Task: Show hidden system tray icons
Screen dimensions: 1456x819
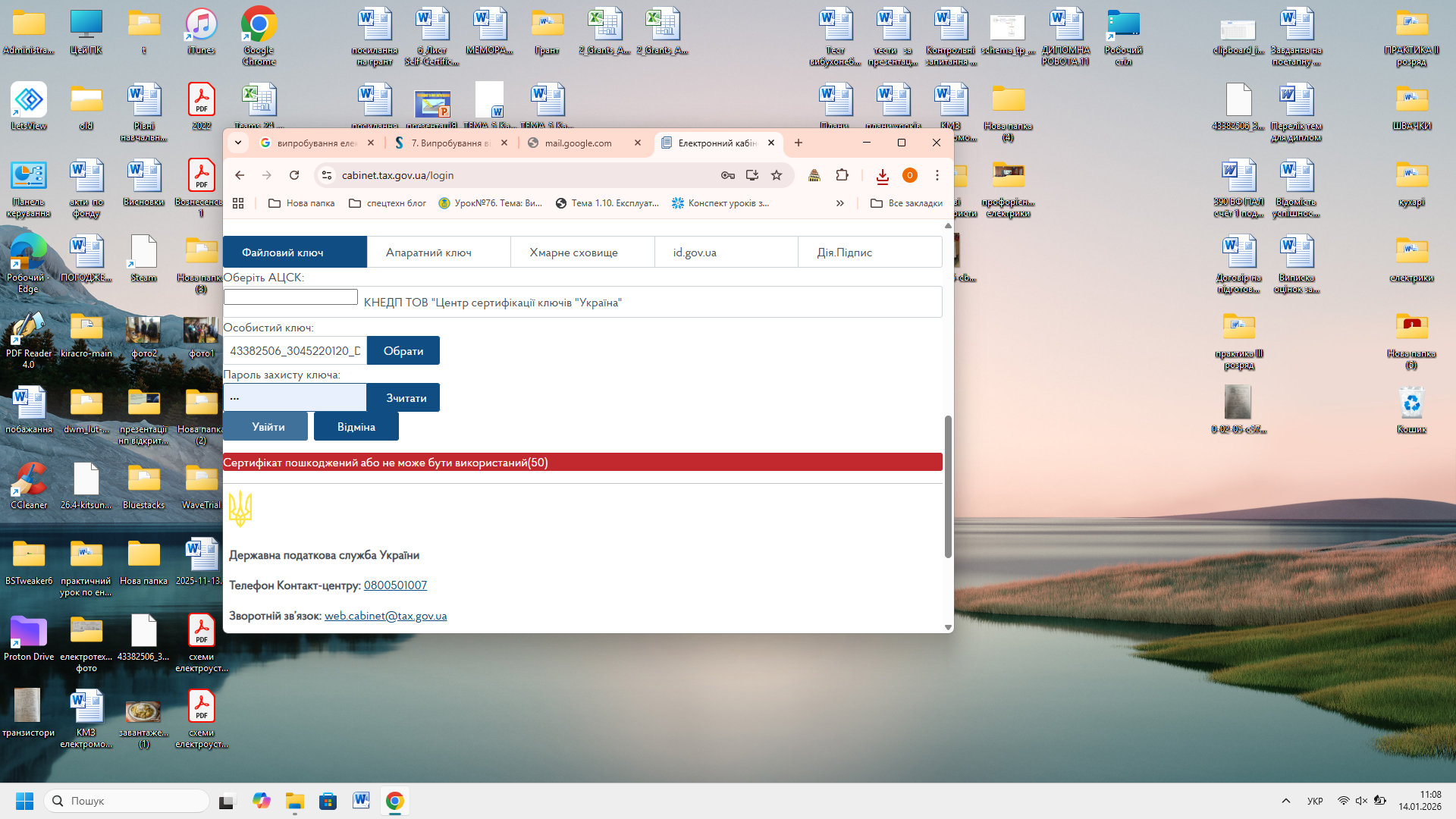Action: coord(1285,801)
